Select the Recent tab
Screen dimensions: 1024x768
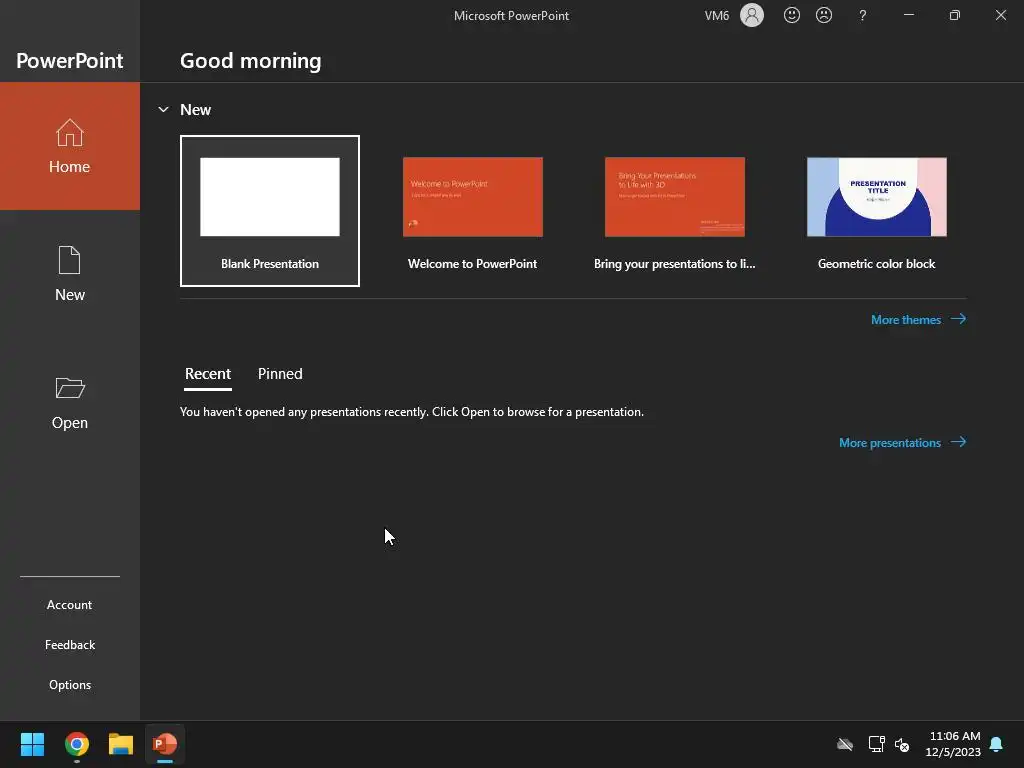coord(208,374)
